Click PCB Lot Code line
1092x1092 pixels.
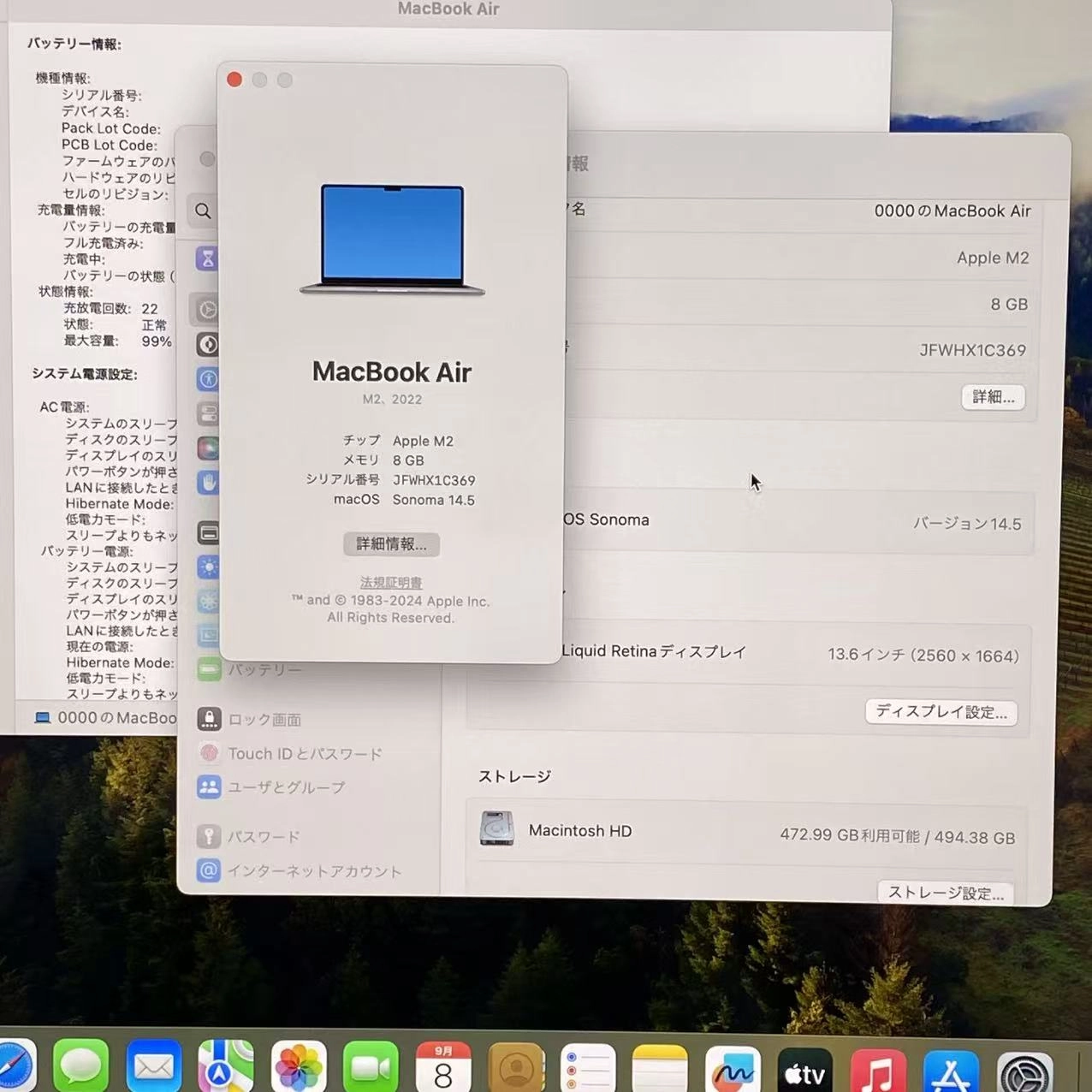(x=109, y=145)
